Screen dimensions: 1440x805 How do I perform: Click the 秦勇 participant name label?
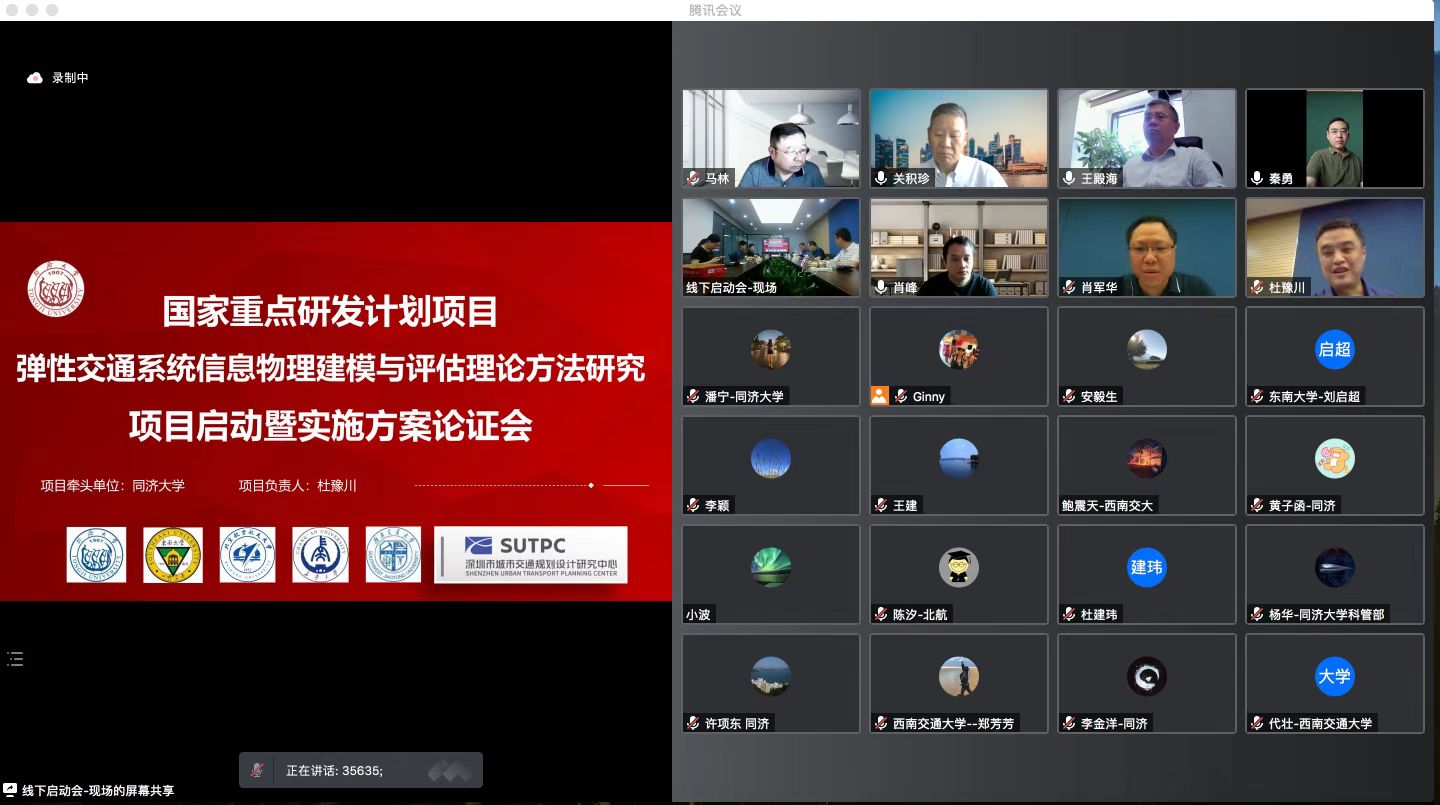point(1280,178)
